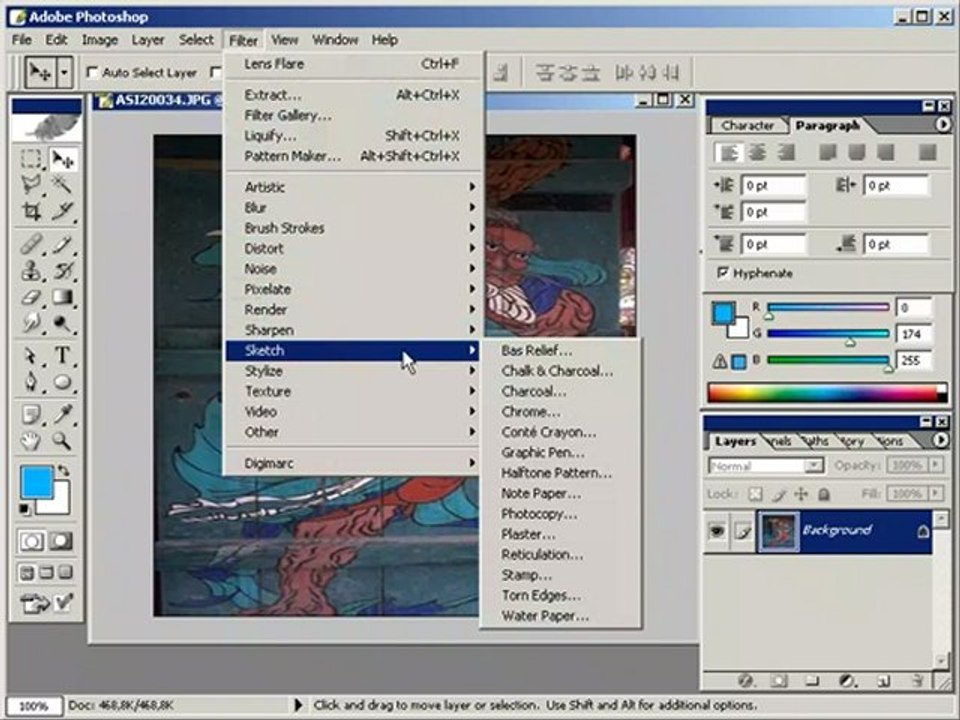Open the Image menu

point(100,40)
